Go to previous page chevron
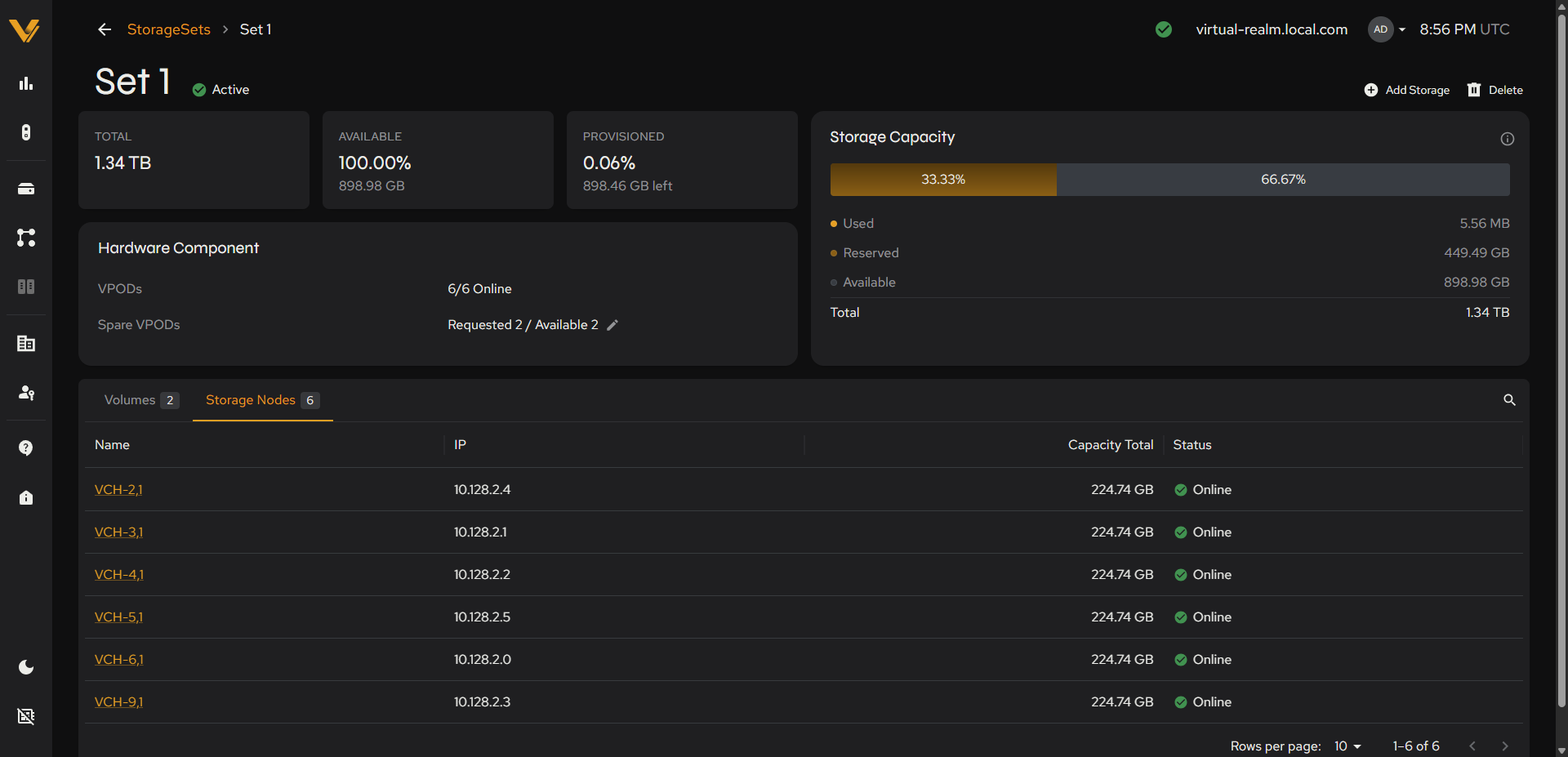This screenshot has width=1568, height=757. 1472,746
